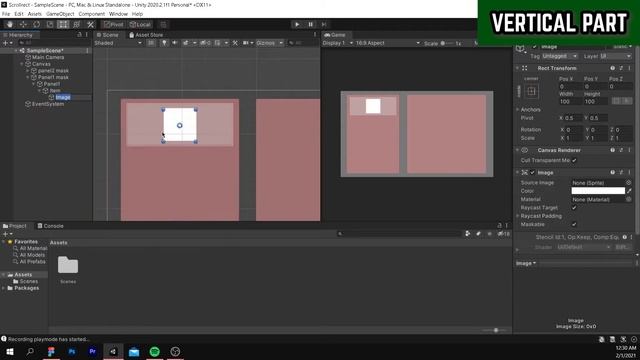The image size is (640, 360).
Task: Adjust the Game view Scale slider
Action: 447,43
